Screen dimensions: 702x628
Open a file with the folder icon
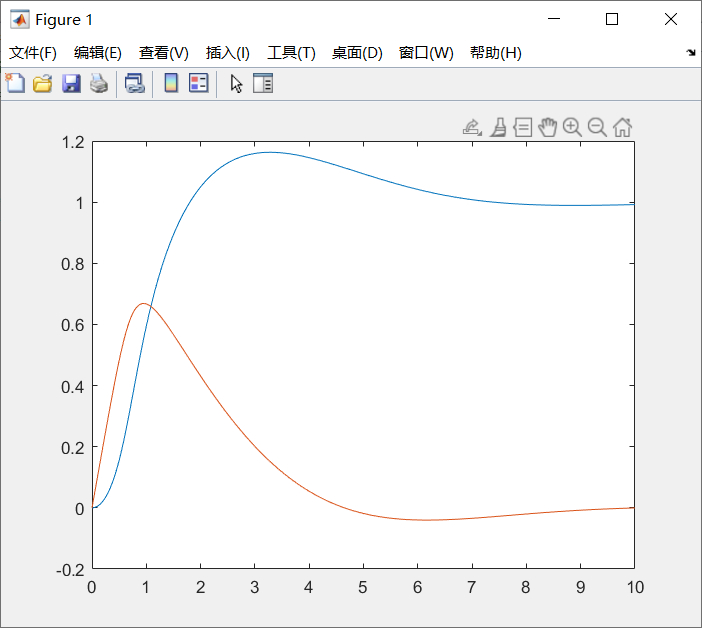[x=43, y=84]
